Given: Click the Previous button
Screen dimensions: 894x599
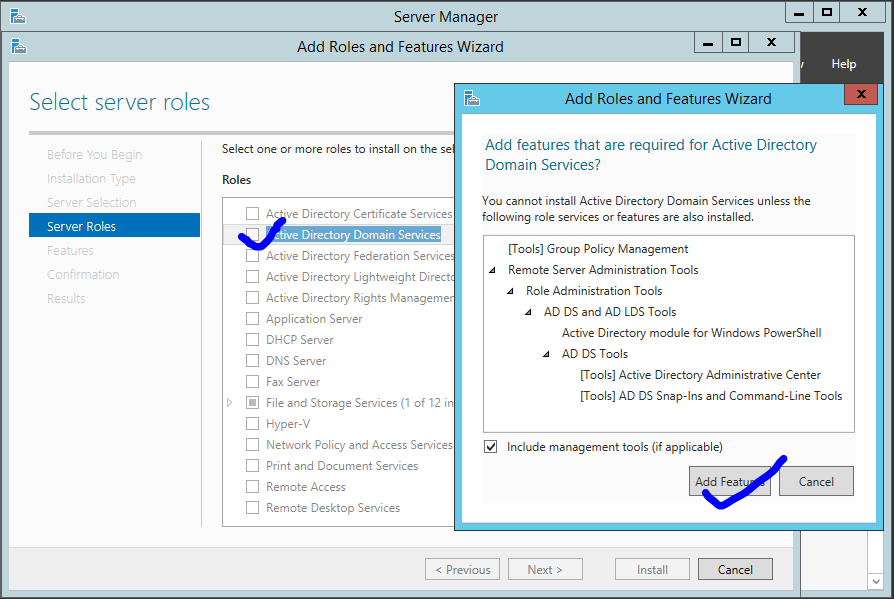Looking at the screenshot, I should 462,569.
